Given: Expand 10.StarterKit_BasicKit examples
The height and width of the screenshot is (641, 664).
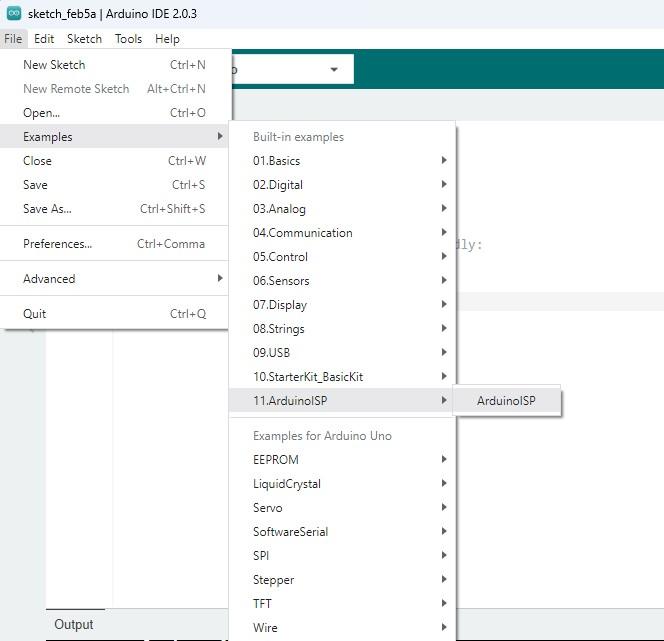Looking at the screenshot, I should pyautogui.click(x=343, y=377).
